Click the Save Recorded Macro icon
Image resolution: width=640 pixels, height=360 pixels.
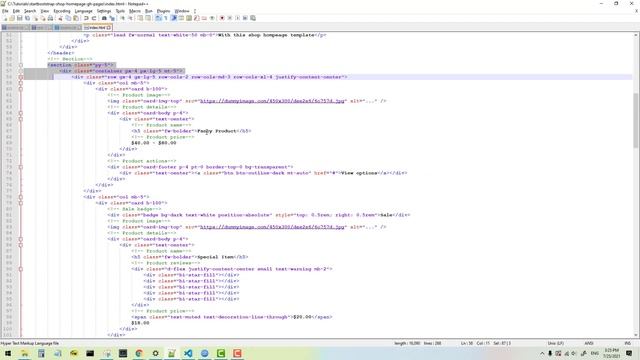[253, 18]
